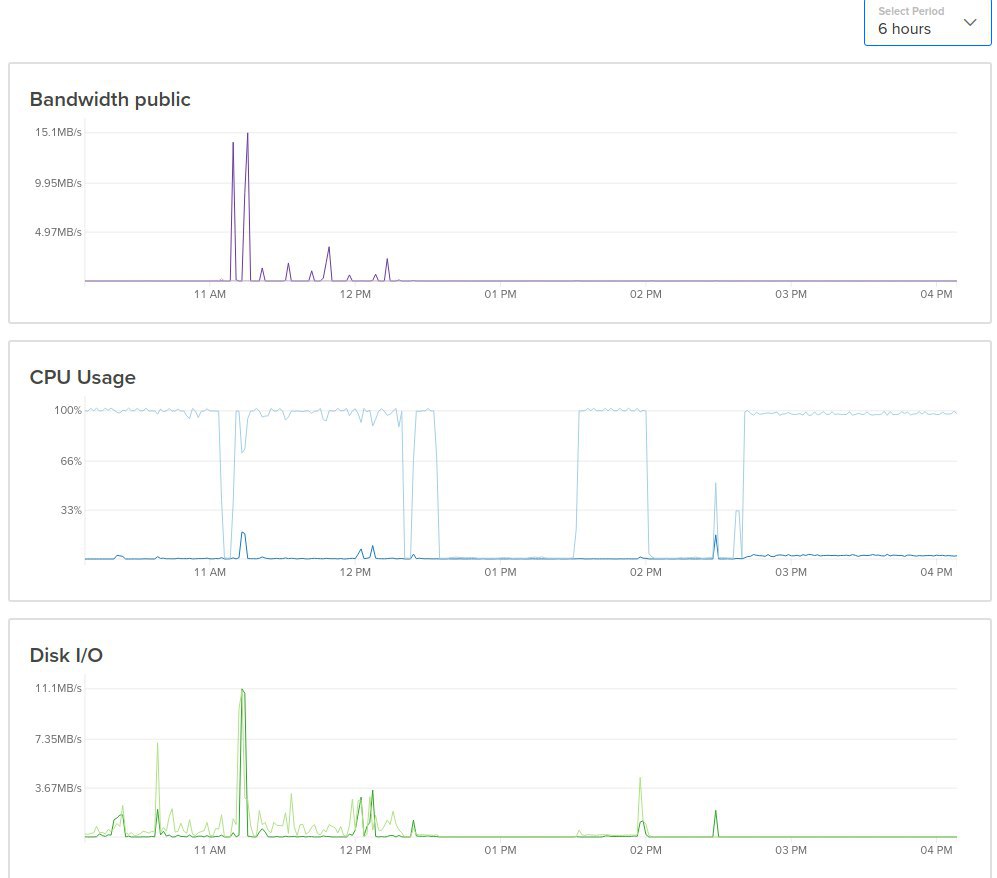Click the 02 PM tick in Bandwidth chart
This screenshot has width=997, height=878.
pyautogui.click(x=646, y=294)
